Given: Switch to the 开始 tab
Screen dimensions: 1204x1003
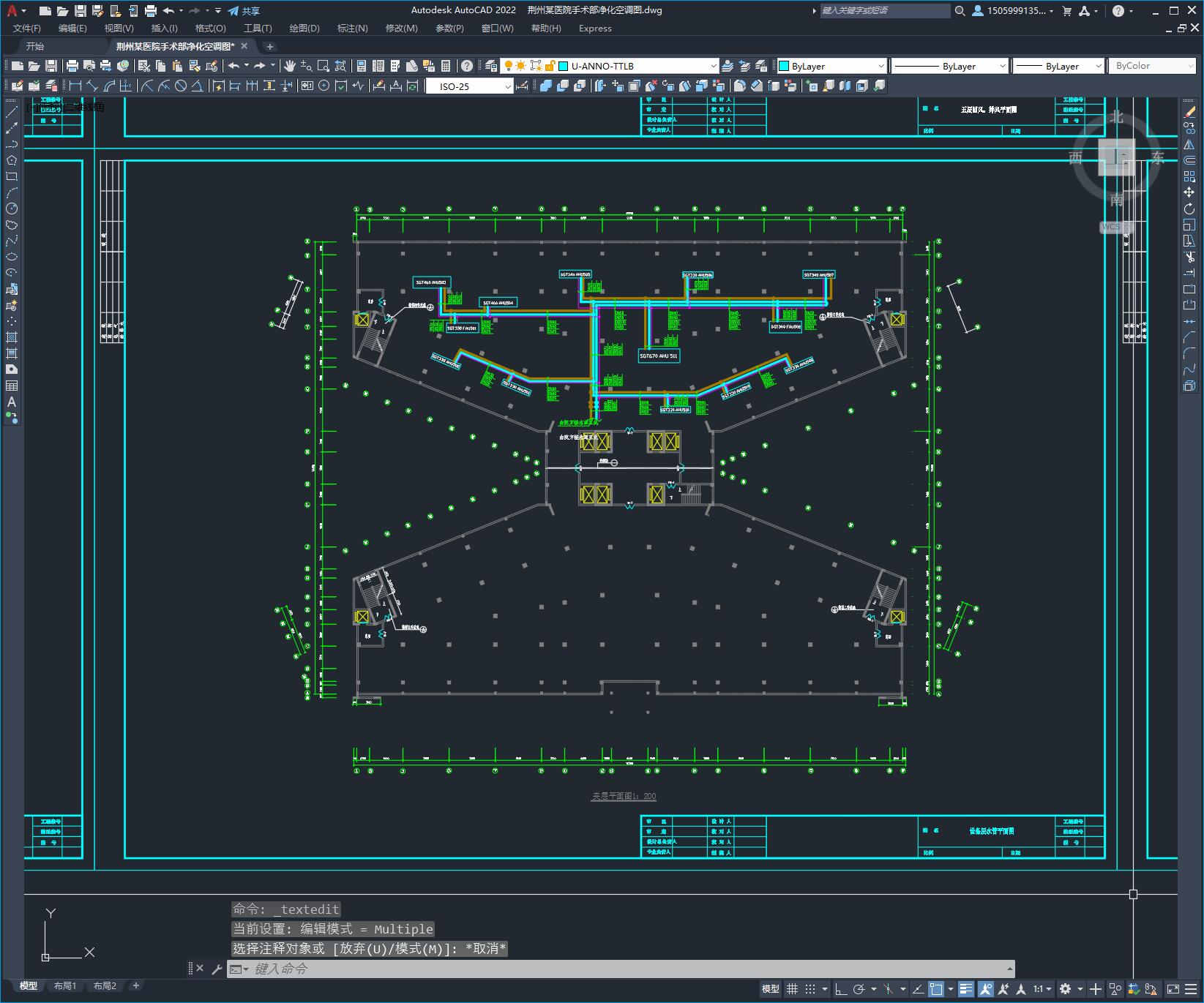Looking at the screenshot, I should (35, 46).
